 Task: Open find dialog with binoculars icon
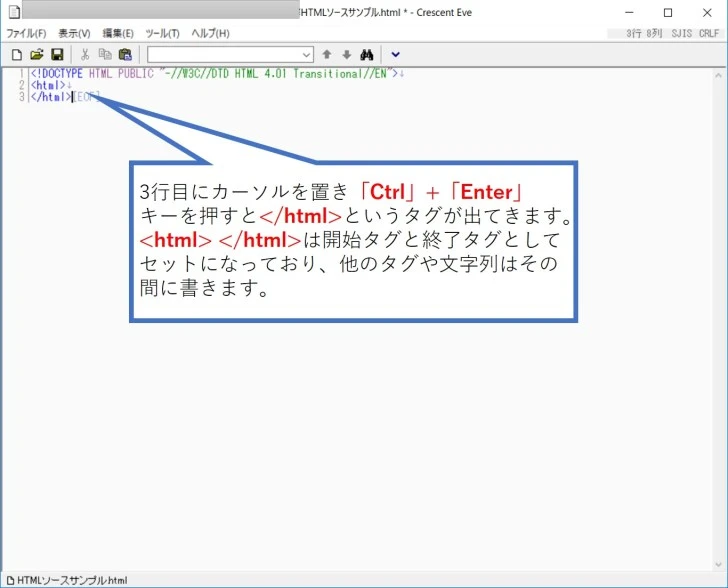click(367, 55)
